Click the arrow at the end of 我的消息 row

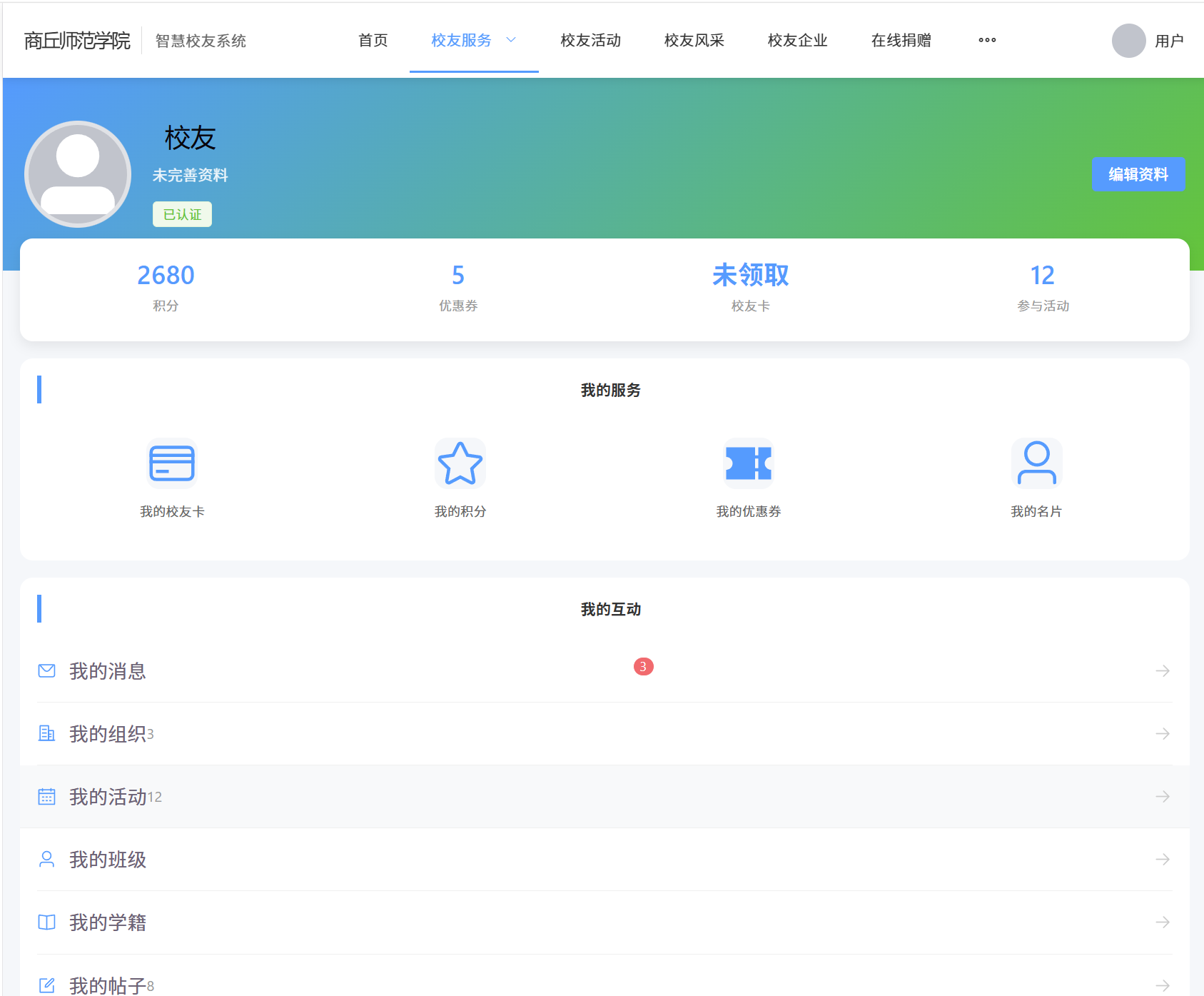[1163, 670]
